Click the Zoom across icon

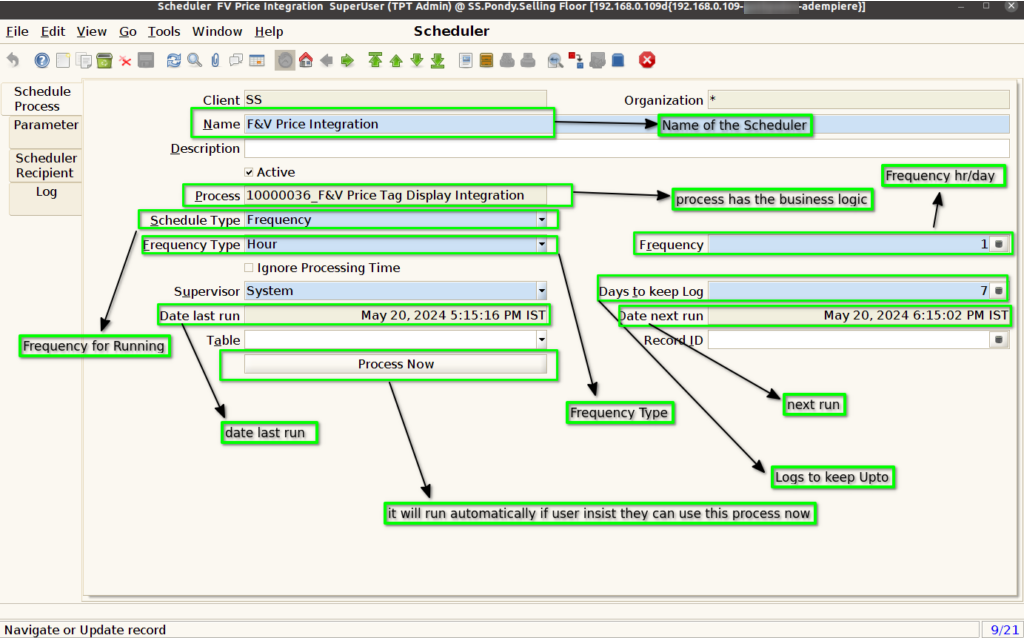[x=555, y=60]
